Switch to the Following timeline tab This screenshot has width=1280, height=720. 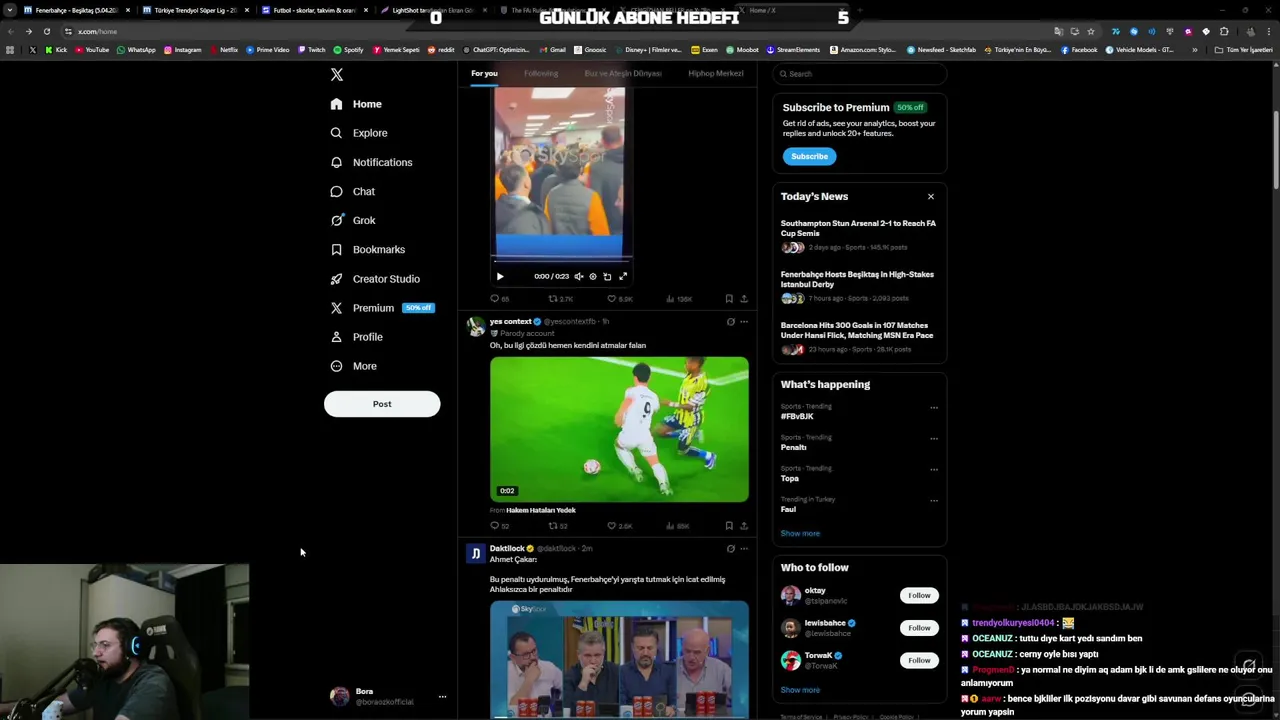541,74
